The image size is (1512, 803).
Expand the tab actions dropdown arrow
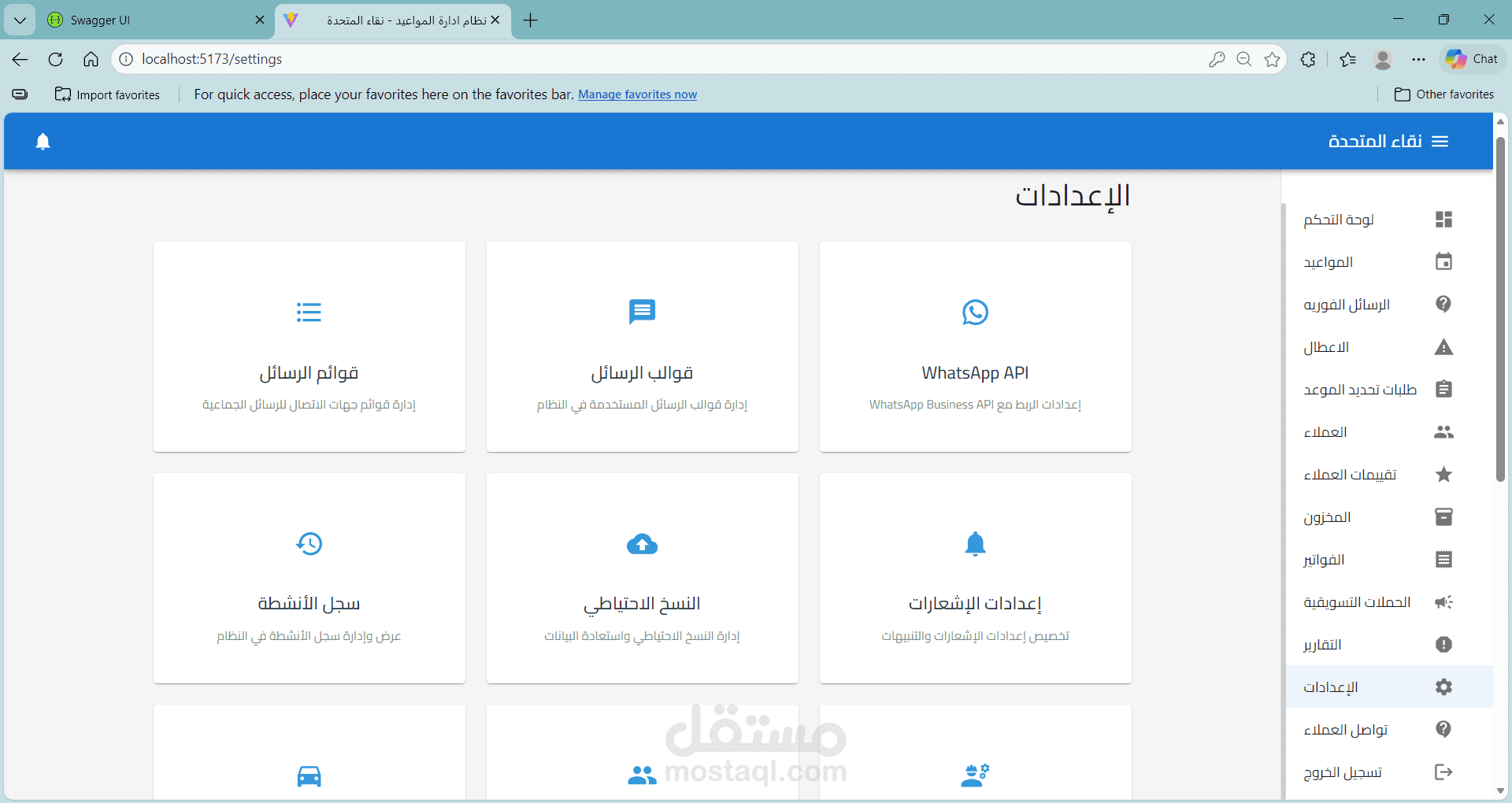coord(20,20)
